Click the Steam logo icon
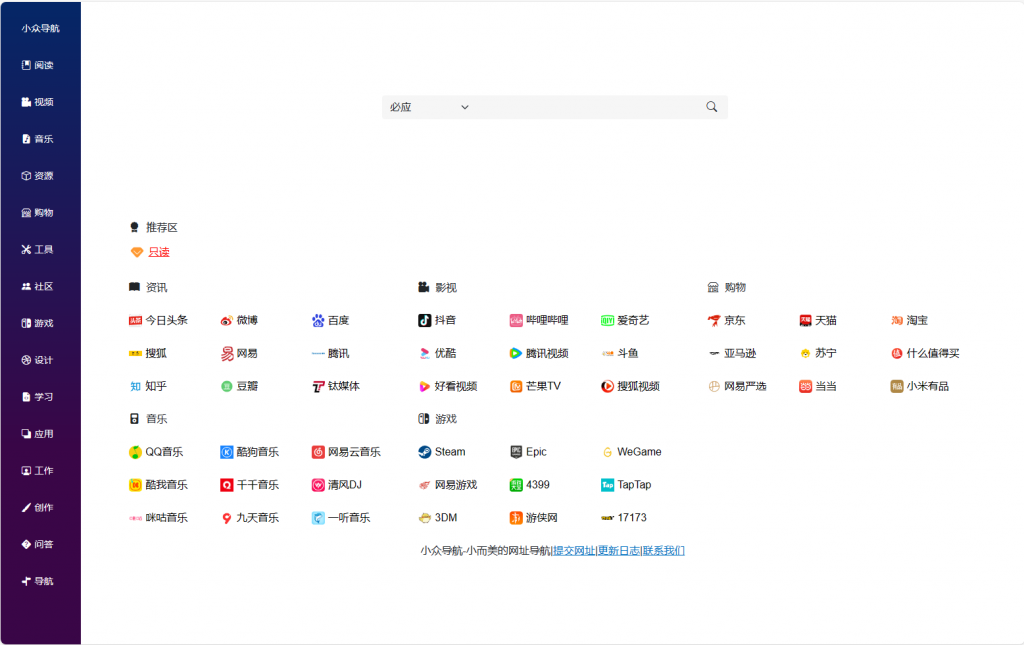Image resolution: width=1024 pixels, height=645 pixels. (424, 452)
